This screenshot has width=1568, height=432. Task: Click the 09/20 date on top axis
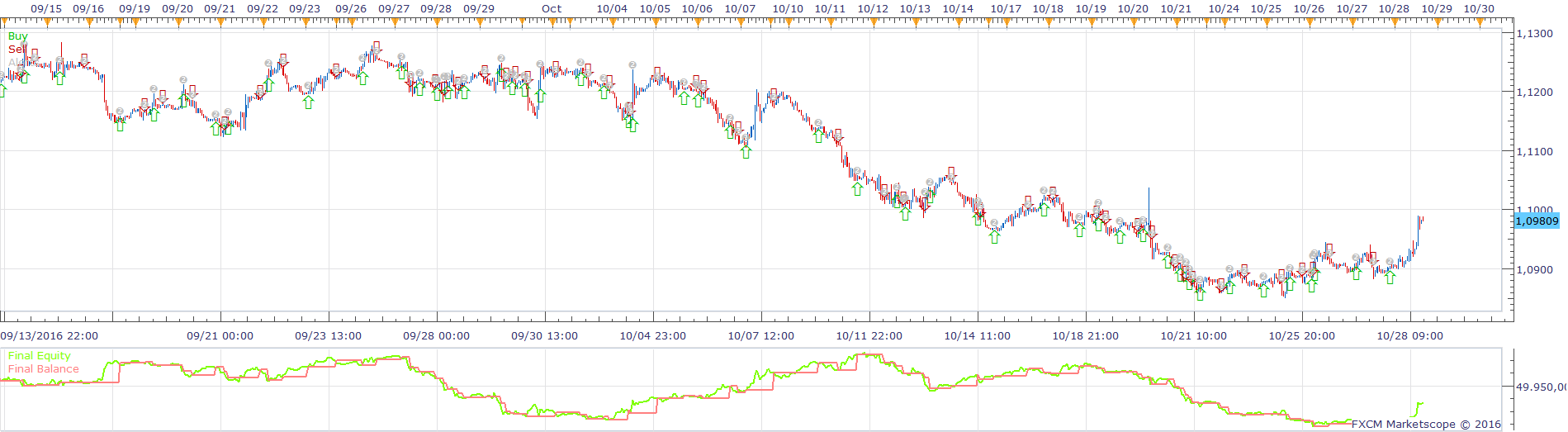coord(178,9)
